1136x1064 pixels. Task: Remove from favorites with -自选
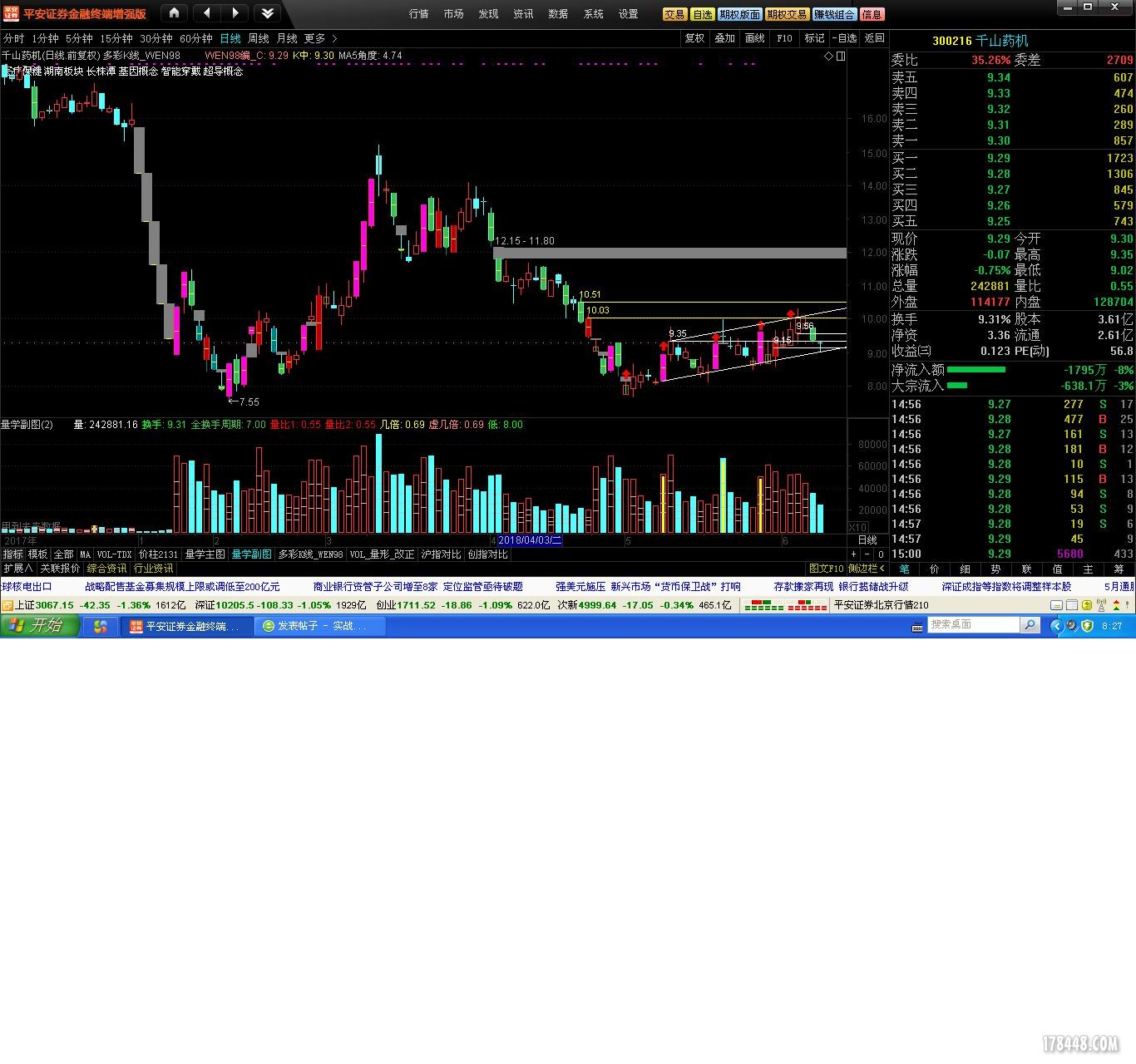click(x=844, y=38)
